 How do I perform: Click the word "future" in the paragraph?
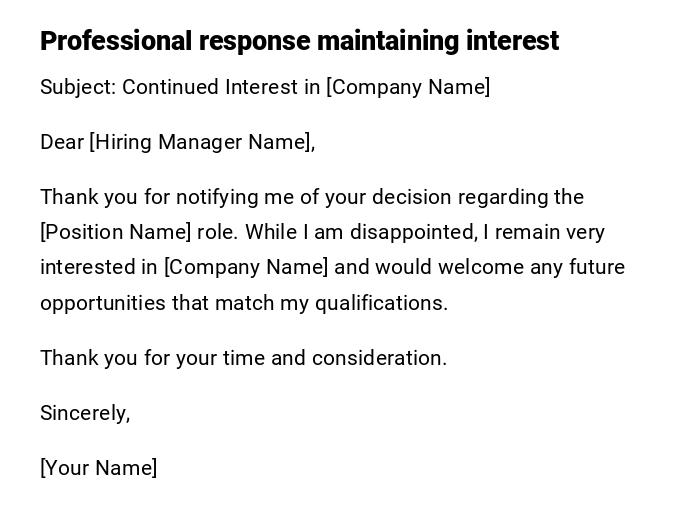click(597, 267)
